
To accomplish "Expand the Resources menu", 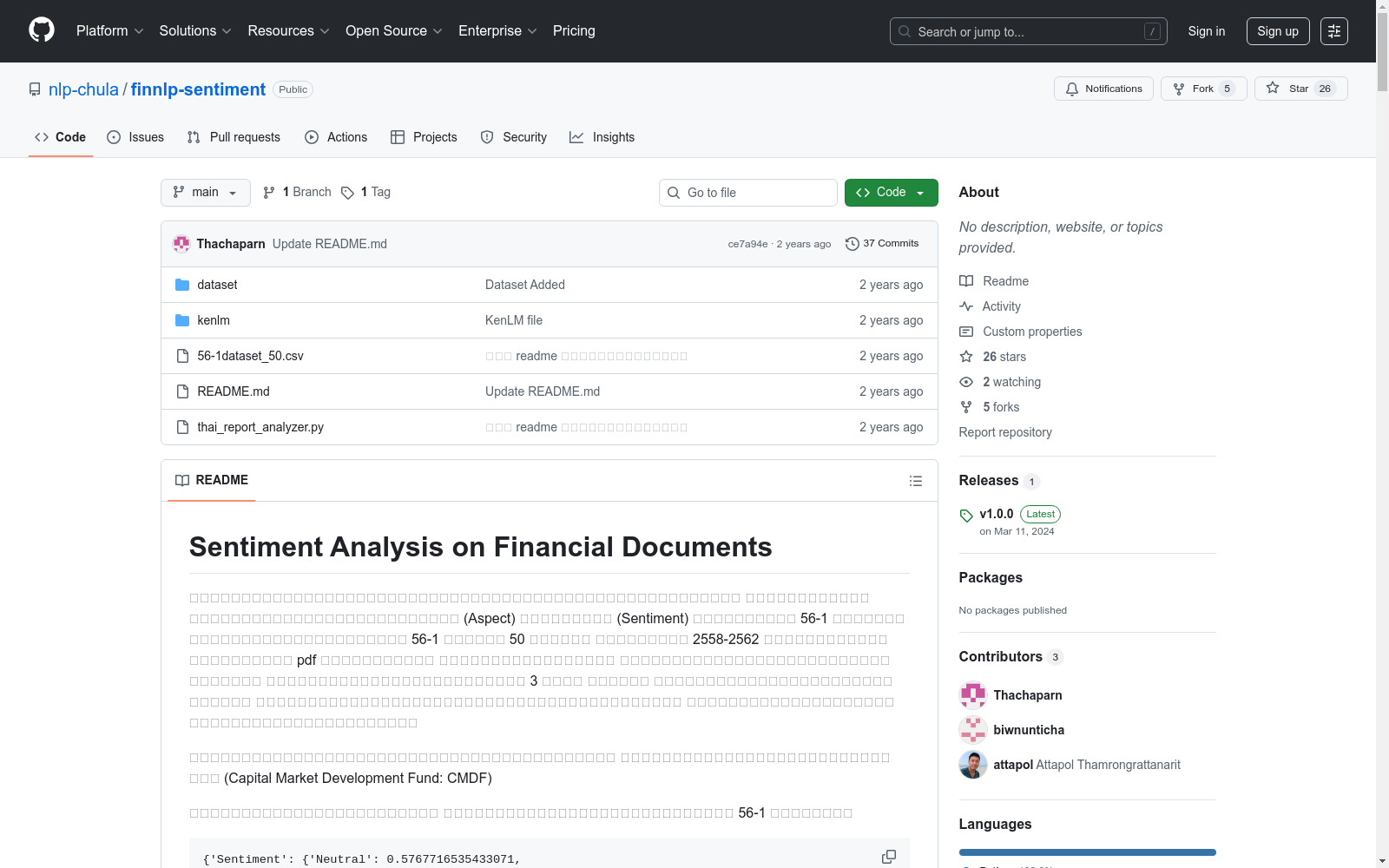I will tap(288, 31).
